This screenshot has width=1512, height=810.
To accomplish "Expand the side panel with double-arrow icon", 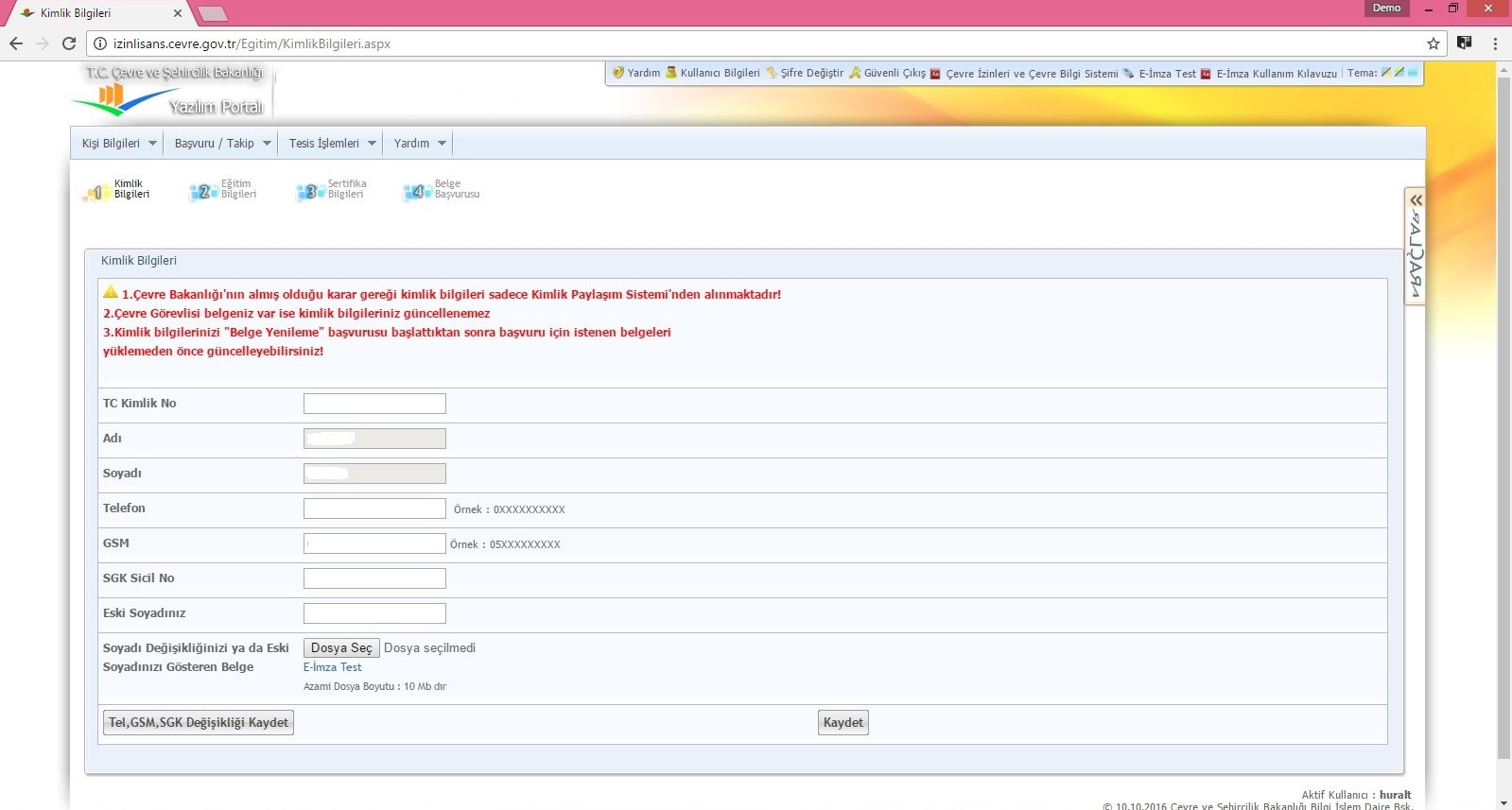I will pyautogui.click(x=1416, y=200).
